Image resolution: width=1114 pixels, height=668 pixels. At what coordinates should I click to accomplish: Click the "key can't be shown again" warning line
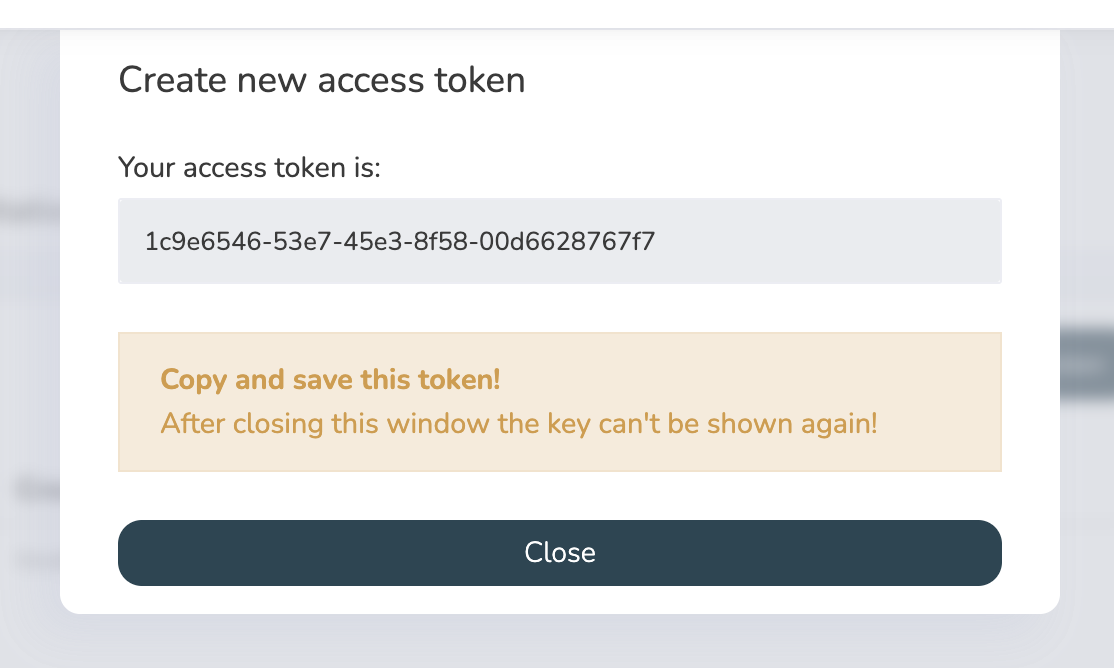[x=518, y=423]
